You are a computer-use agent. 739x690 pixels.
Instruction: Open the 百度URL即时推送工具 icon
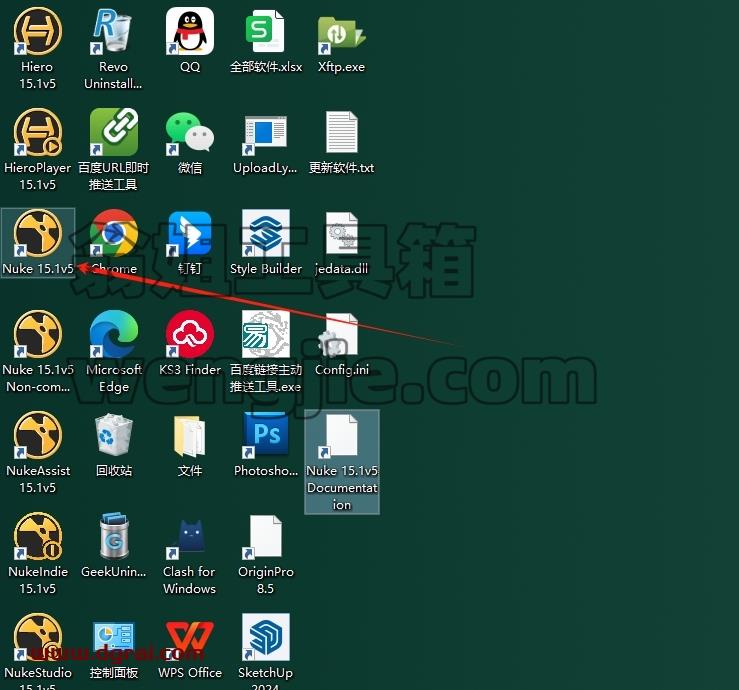coord(114,132)
